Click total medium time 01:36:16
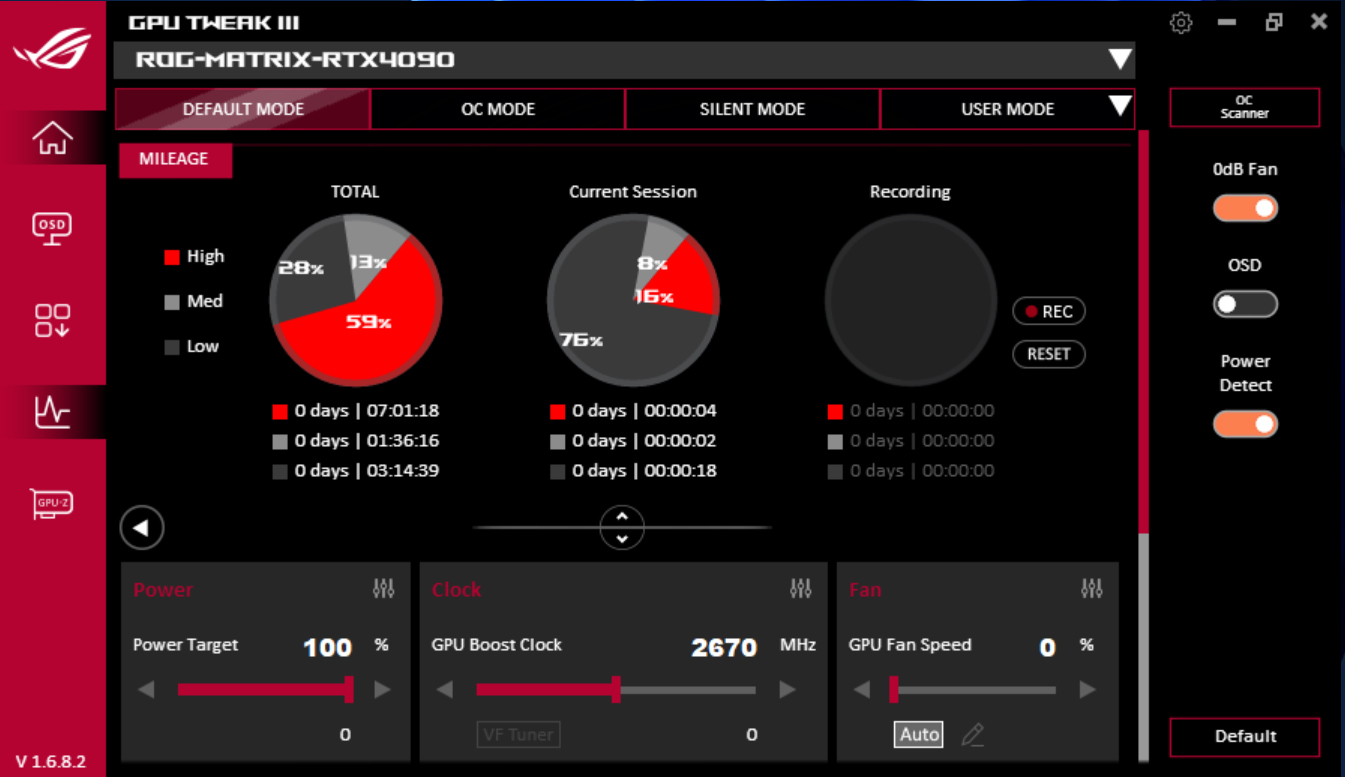The image size is (1345, 777). [x=403, y=441]
